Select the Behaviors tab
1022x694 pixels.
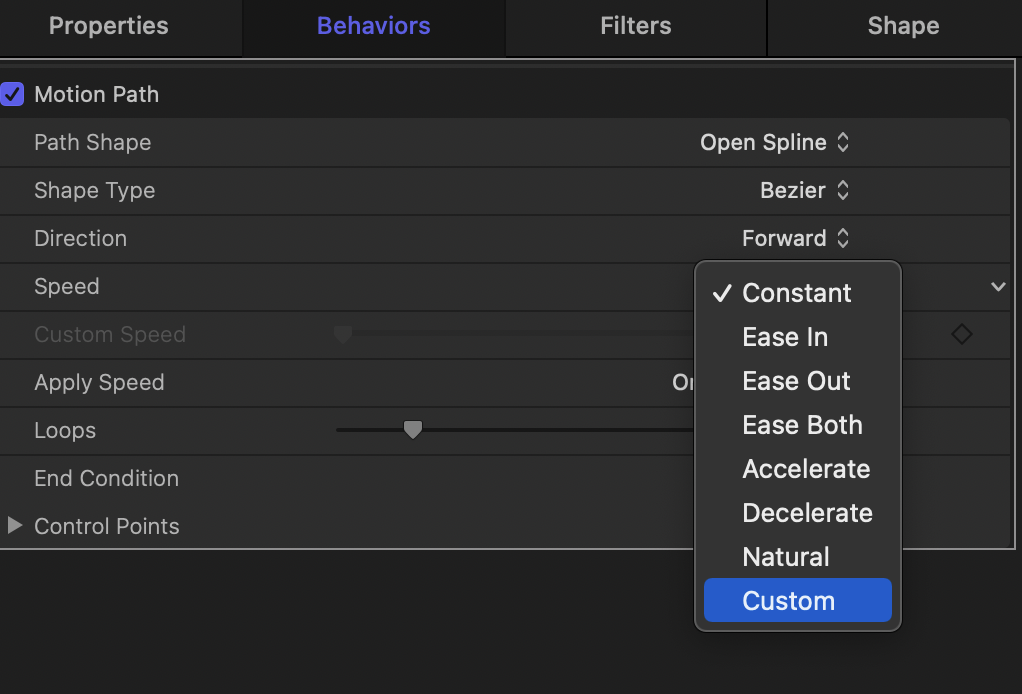tap(373, 26)
